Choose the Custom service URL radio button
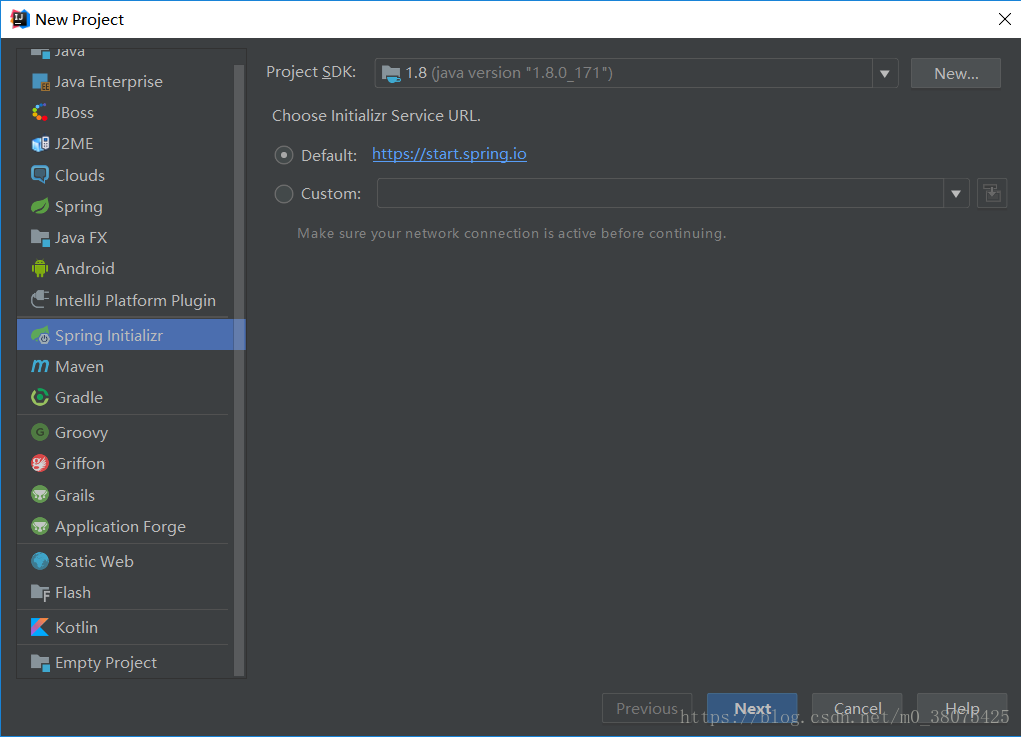 [284, 193]
